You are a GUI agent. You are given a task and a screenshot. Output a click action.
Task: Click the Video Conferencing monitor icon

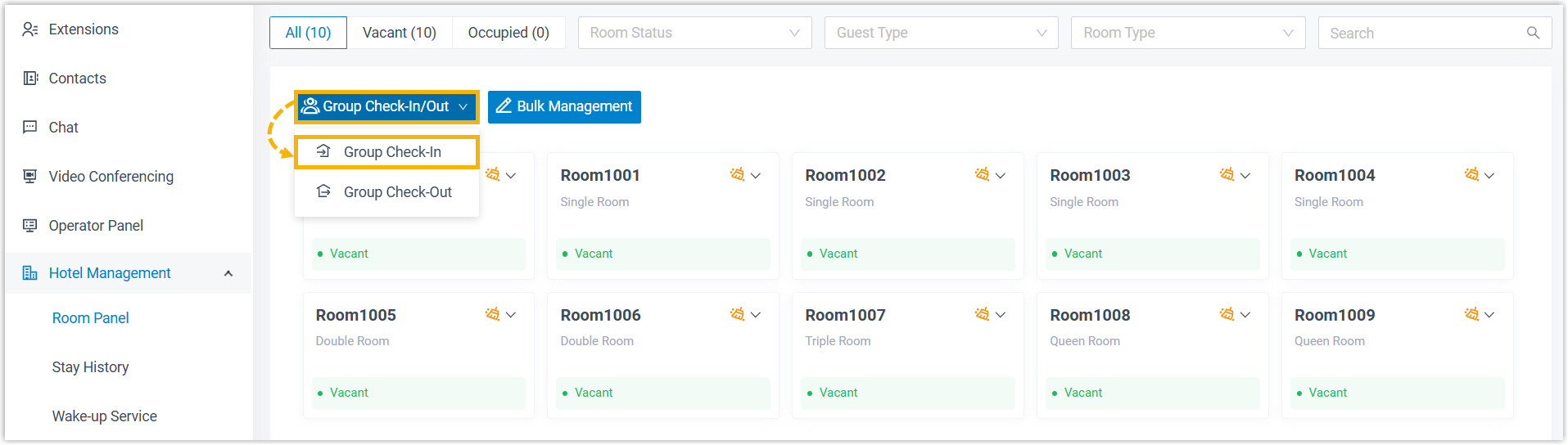pos(30,177)
